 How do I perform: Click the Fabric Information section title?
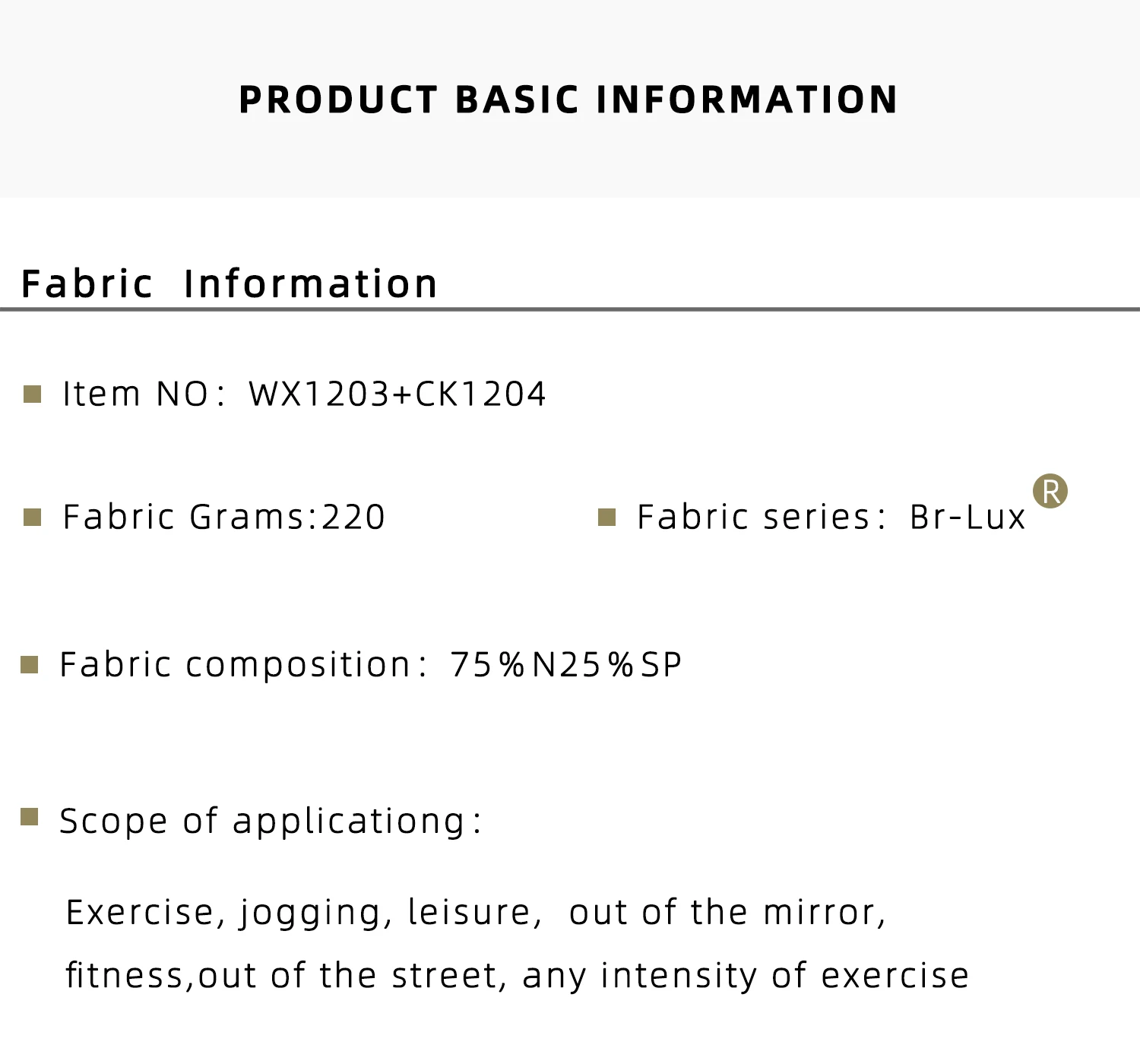point(230,284)
